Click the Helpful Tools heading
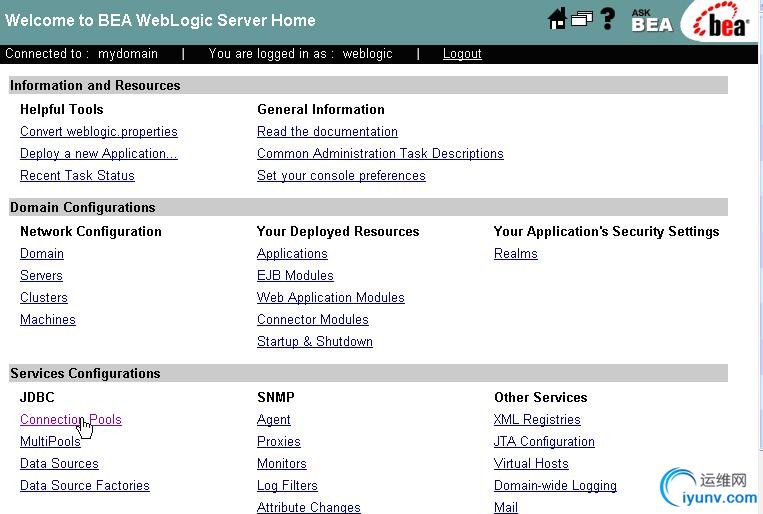The width and height of the screenshot is (763, 514). [x=62, y=110]
